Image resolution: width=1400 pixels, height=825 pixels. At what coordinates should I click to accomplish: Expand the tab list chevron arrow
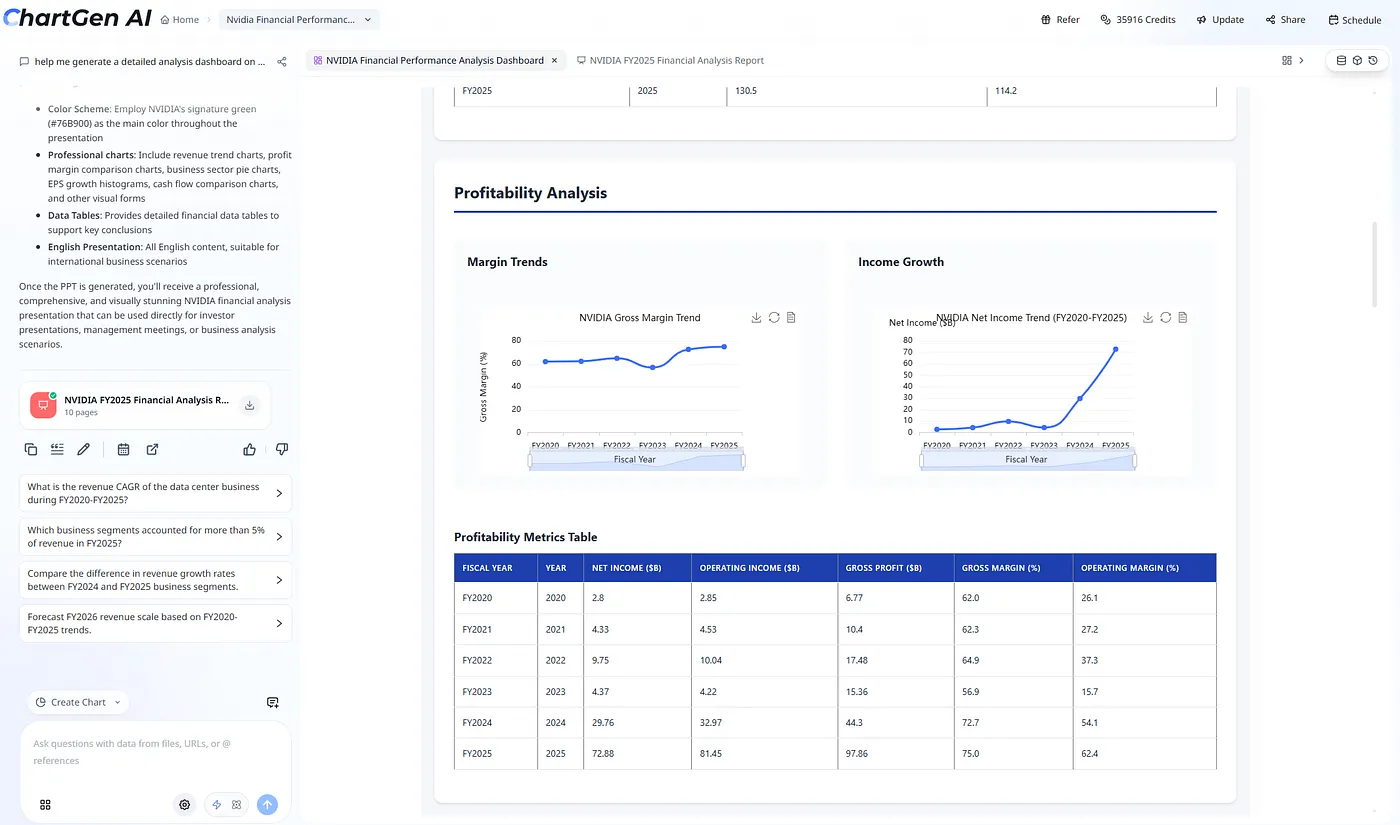(x=1301, y=60)
